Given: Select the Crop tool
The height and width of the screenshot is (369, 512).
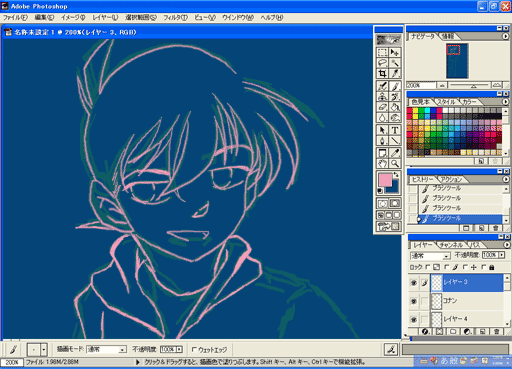Looking at the screenshot, I should (x=382, y=73).
